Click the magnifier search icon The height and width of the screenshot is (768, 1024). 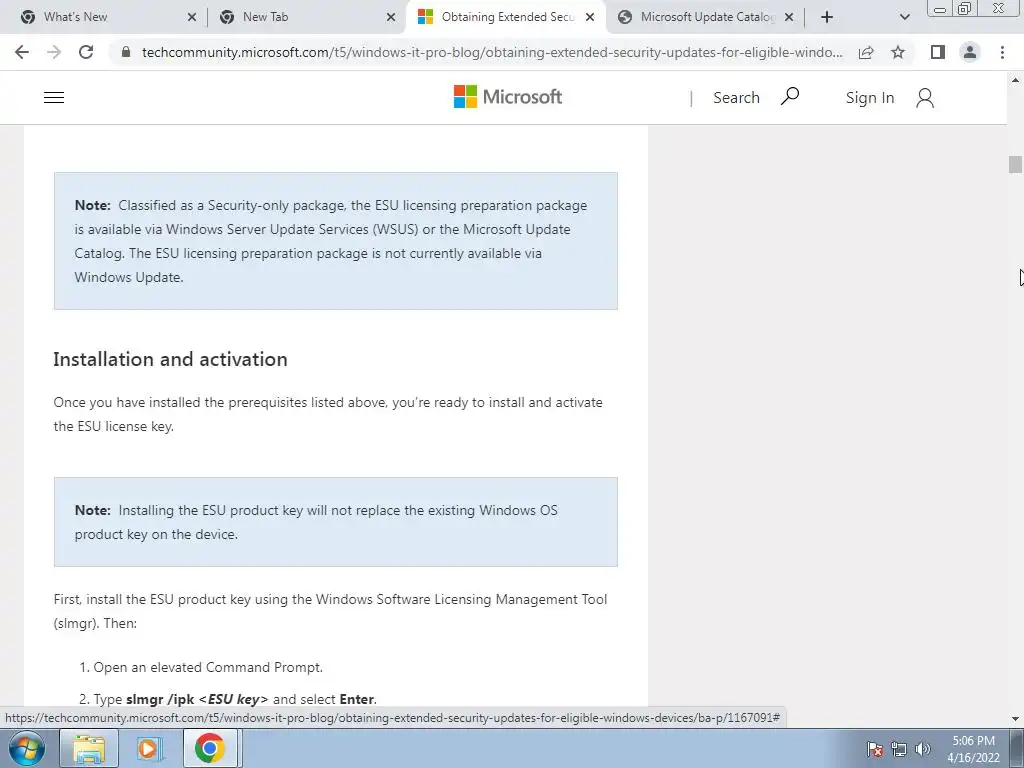click(790, 97)
